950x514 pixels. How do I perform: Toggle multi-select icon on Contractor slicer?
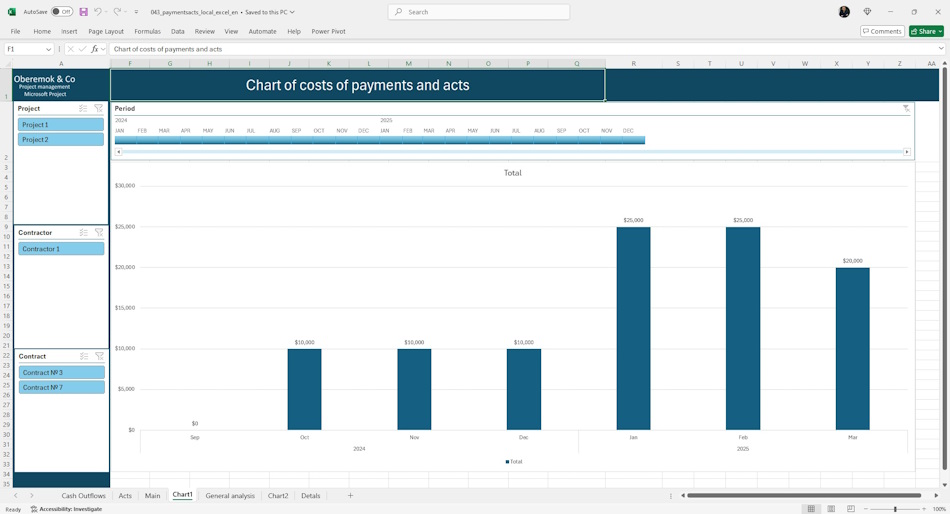(84, 233)
